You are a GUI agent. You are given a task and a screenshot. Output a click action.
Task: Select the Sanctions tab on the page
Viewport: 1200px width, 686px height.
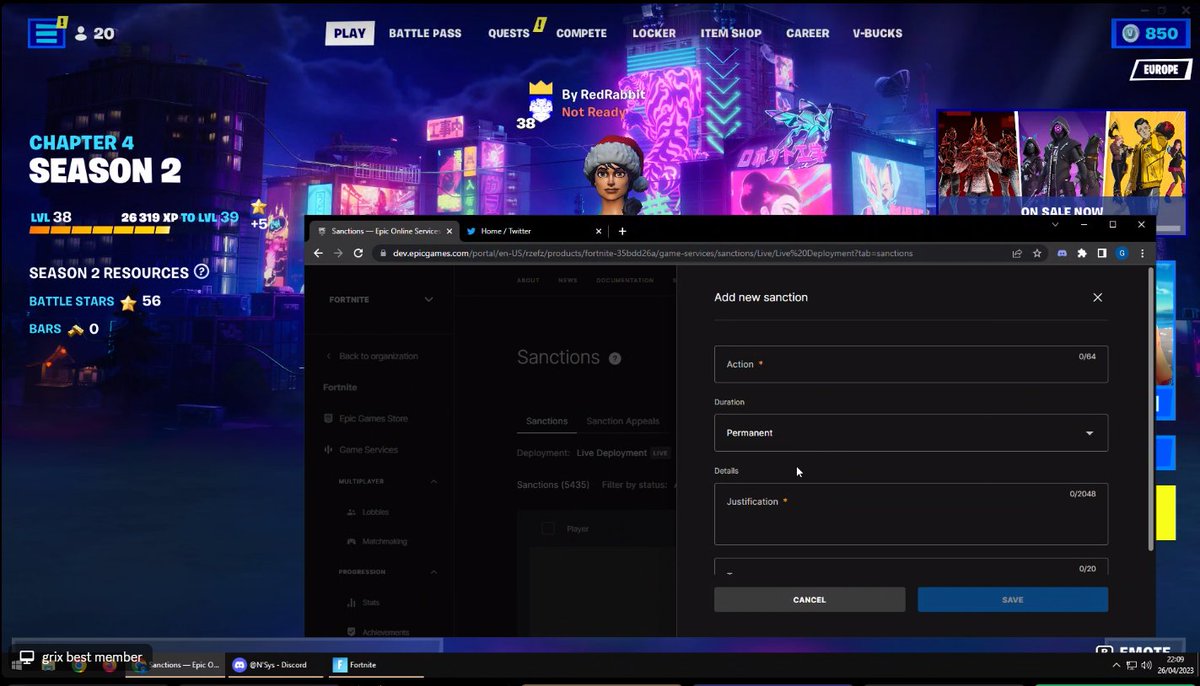[x=547, y=421]
